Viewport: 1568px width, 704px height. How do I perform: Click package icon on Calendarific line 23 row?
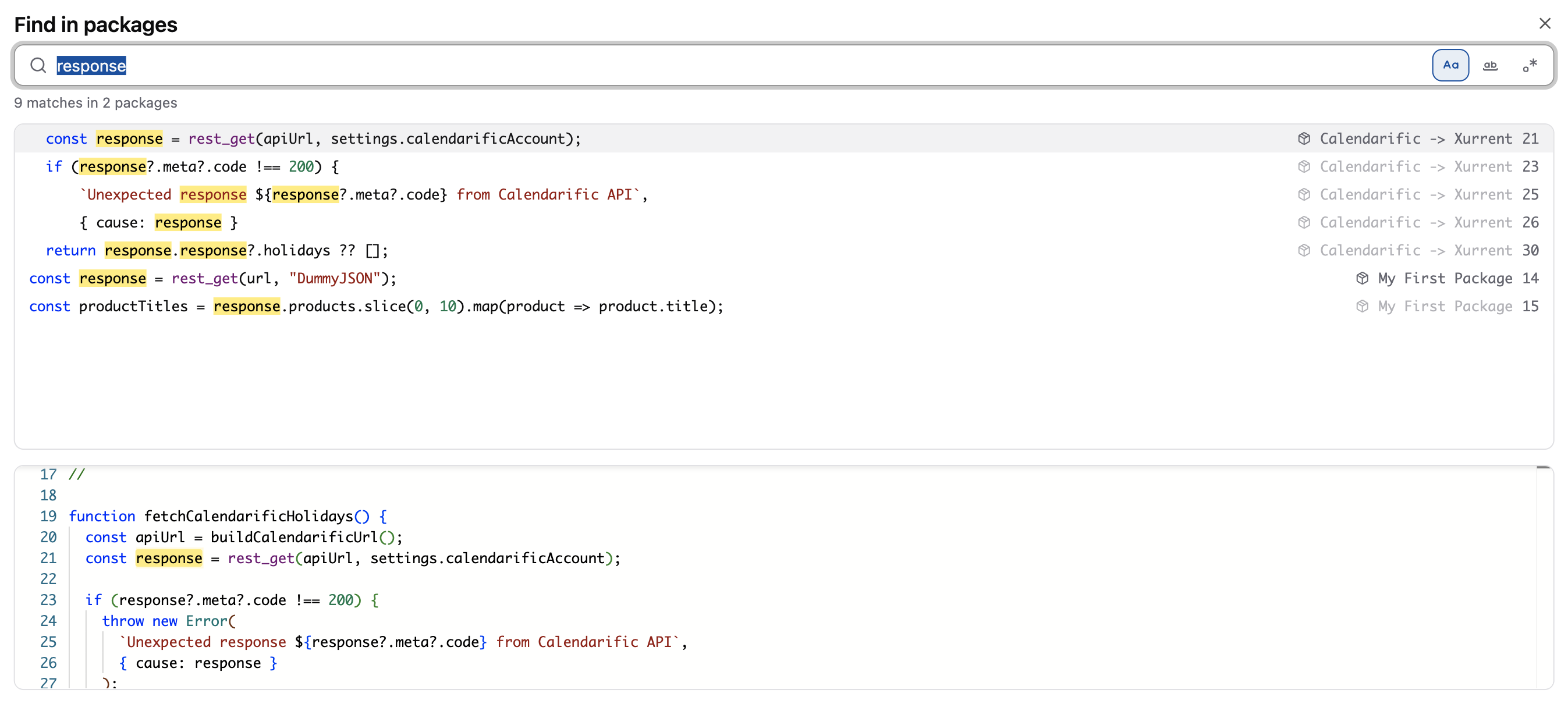(x=1304, y=167)
